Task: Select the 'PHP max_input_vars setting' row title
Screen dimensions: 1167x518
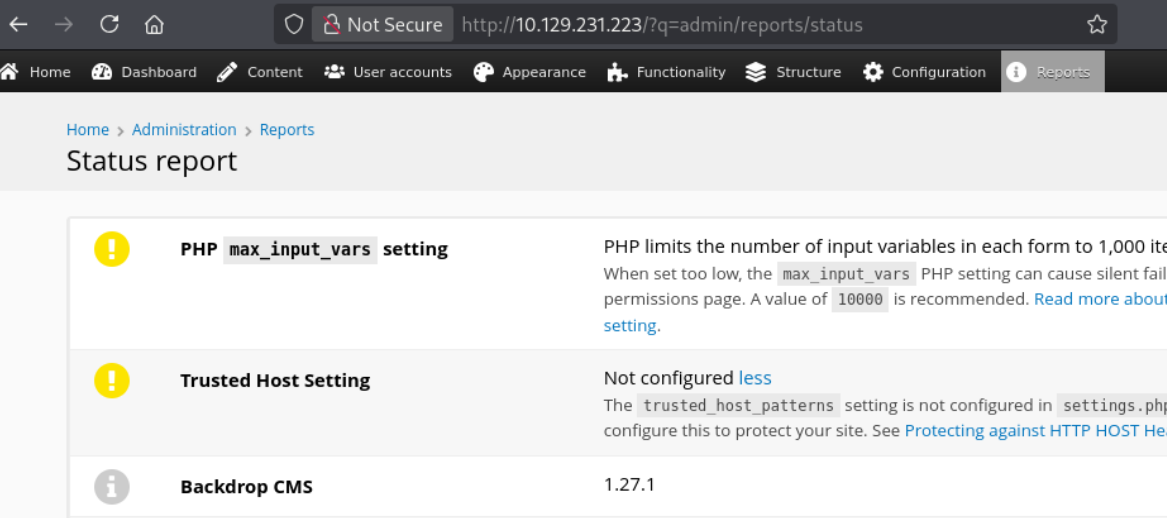Action: (314, 249)
